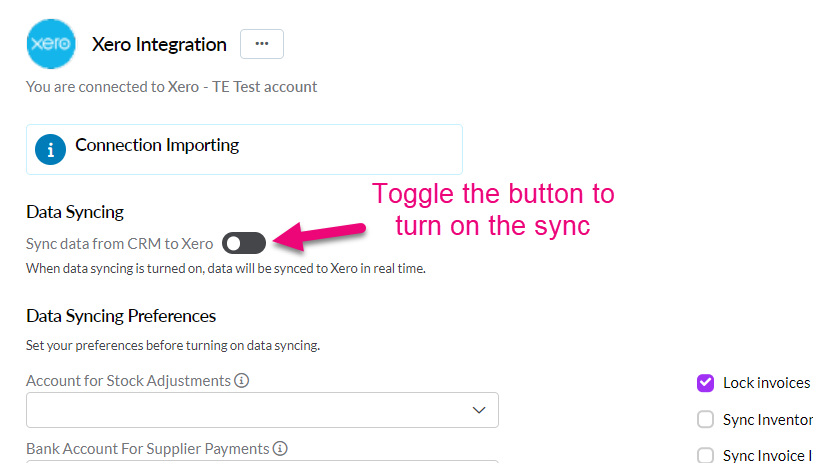The width and height of the screenshot is (813, 463).
Task: Click the 'You are connected to Xero' text
Action: (x=172, y=87)
